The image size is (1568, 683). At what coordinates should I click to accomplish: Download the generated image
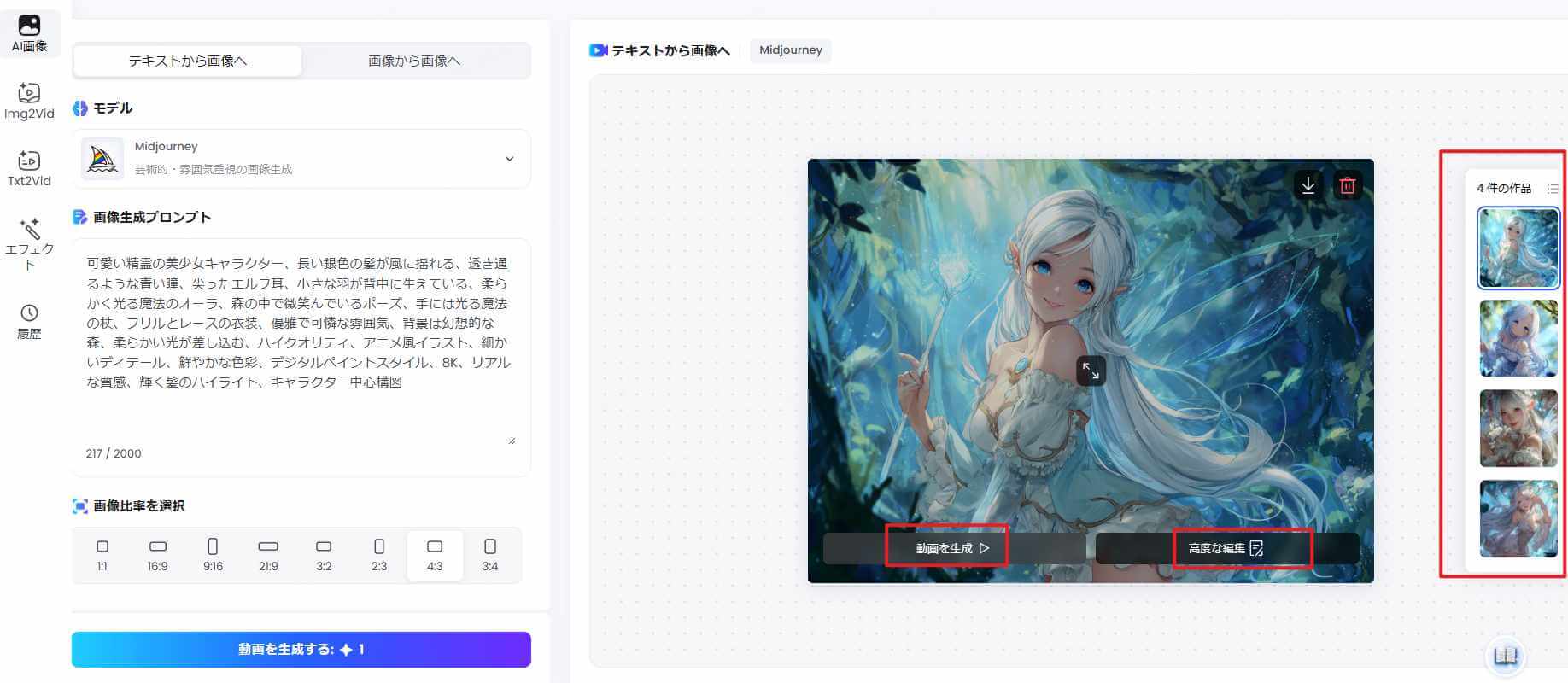tap(1308, 185)
